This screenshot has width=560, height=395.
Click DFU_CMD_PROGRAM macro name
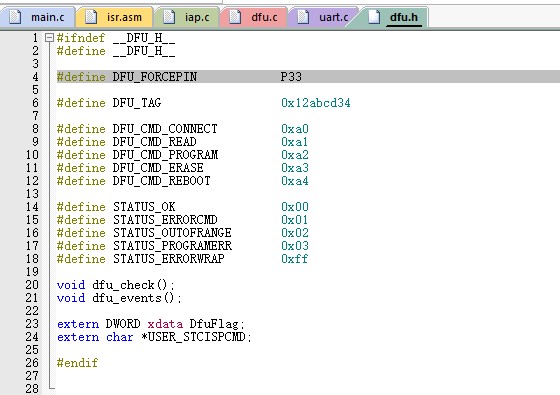tap(165, 155)
